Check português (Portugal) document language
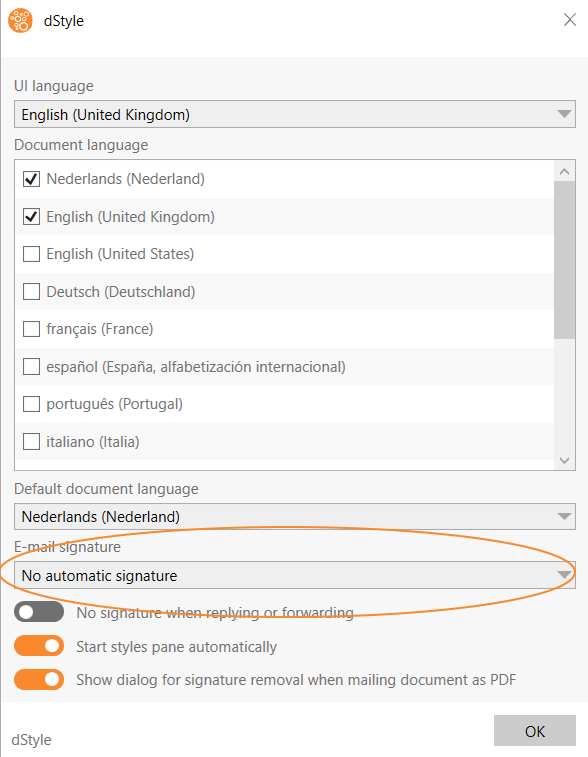The width and height of the screenshot is (588, 757). [31, 404]
